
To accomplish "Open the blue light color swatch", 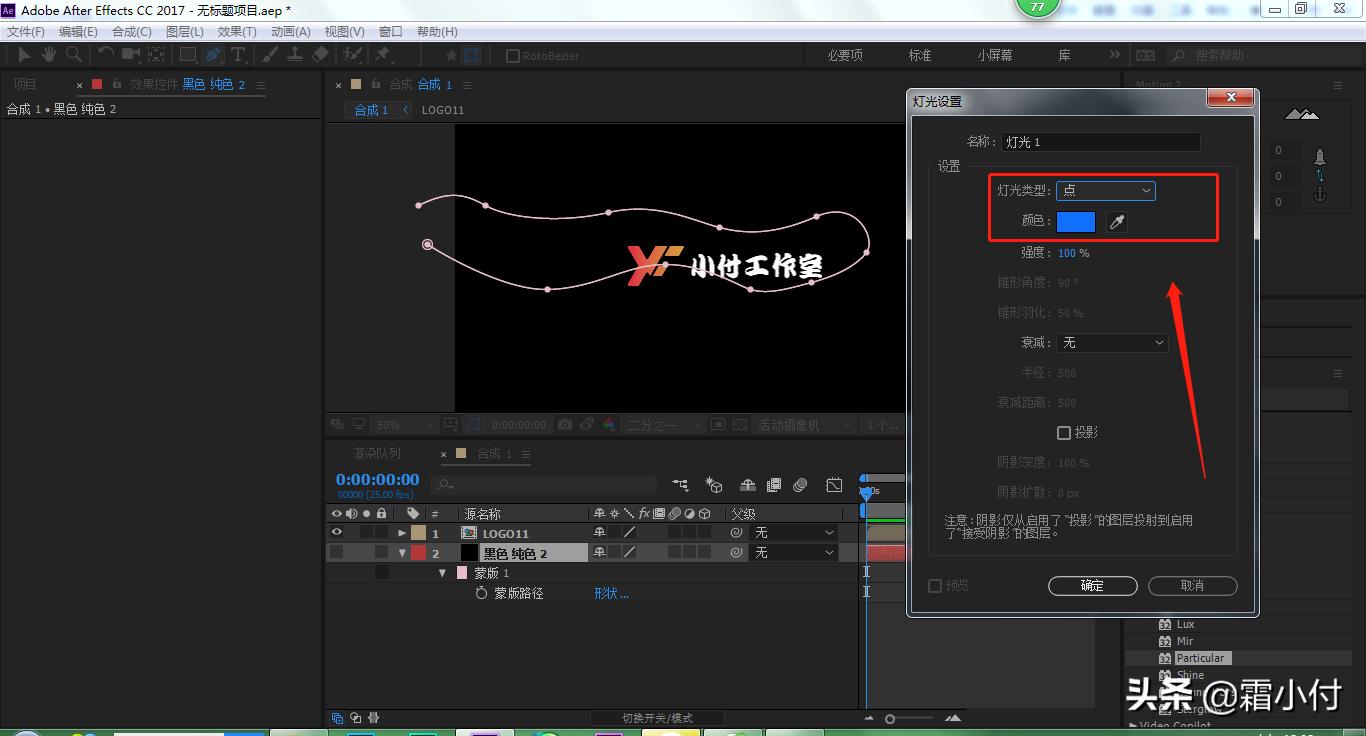I will pyautogui.click(x=1075, y=221).
